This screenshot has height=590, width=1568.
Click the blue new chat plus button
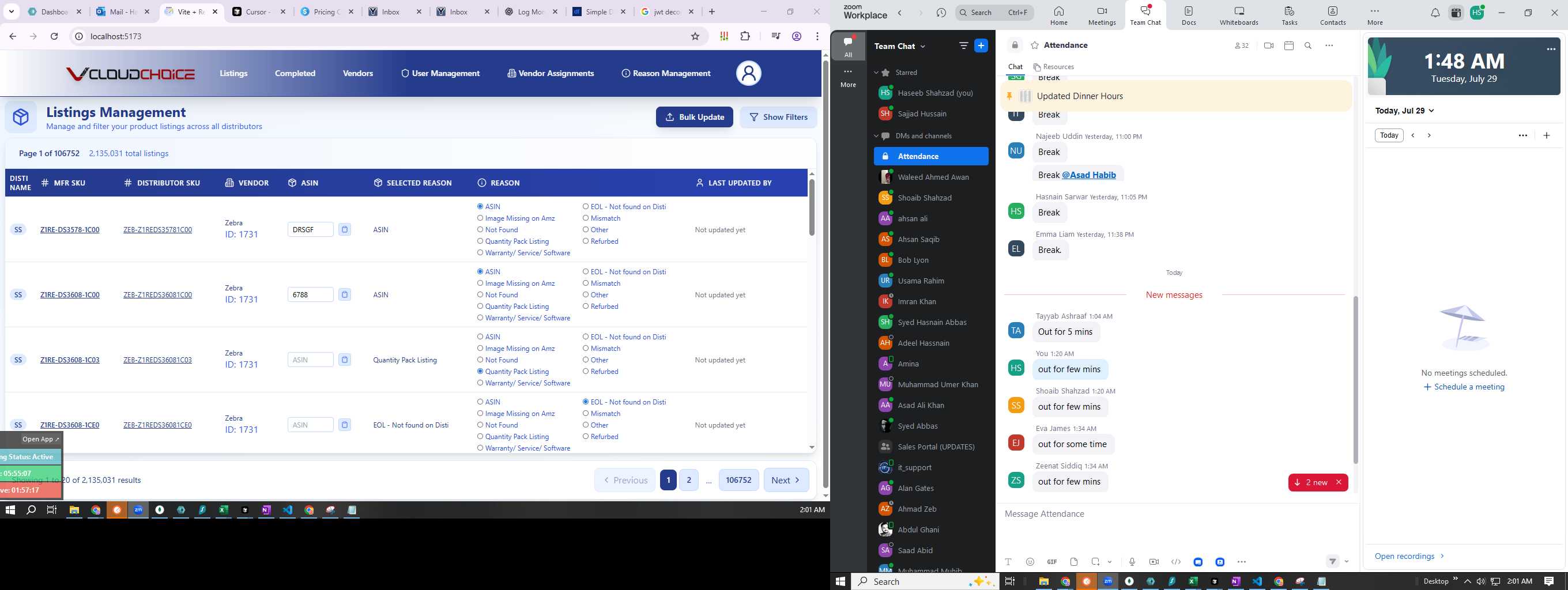point(981,46)
